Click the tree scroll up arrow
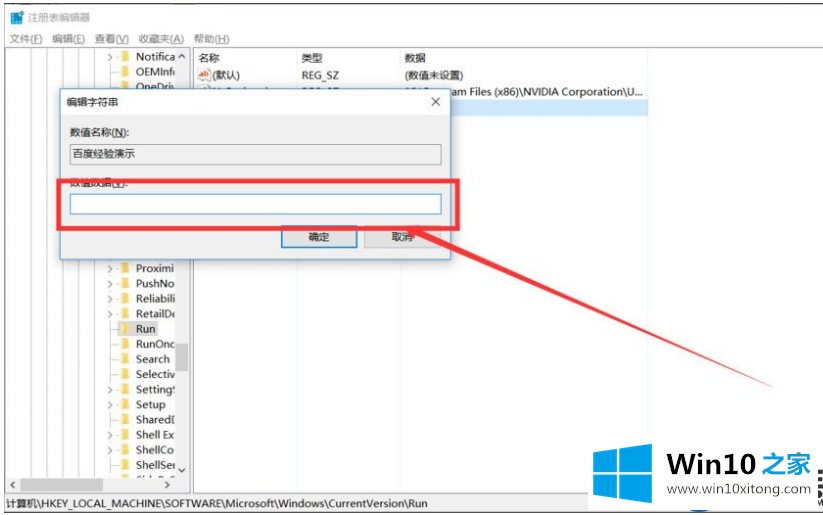 click(182, 56)
